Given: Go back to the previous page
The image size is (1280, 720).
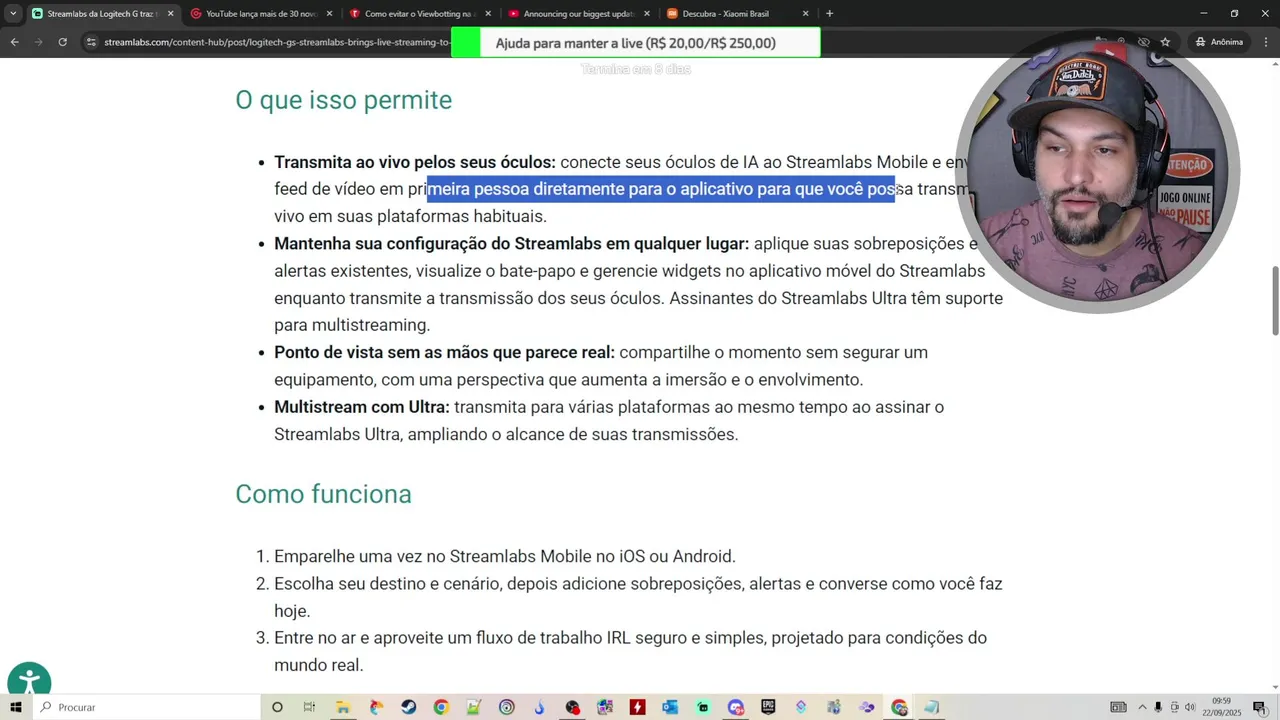Looking at the screenshot, I should (x=15, y=42).
